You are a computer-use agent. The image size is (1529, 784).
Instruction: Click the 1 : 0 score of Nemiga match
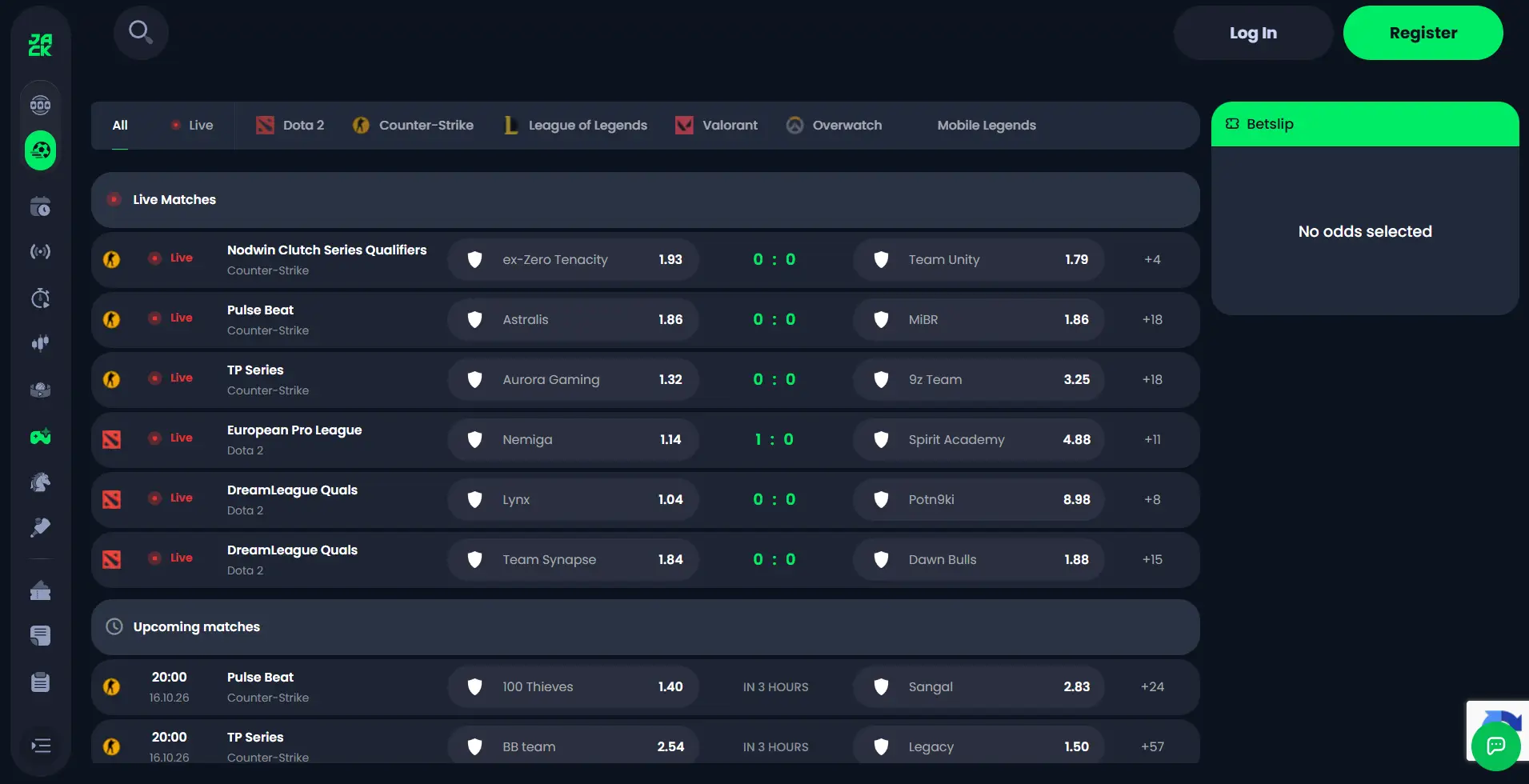(775, 439)
